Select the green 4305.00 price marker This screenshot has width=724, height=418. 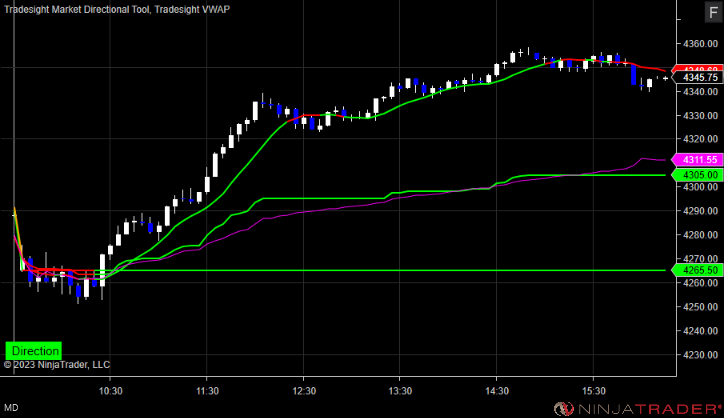pyautogui.click(x=697, y=175)
